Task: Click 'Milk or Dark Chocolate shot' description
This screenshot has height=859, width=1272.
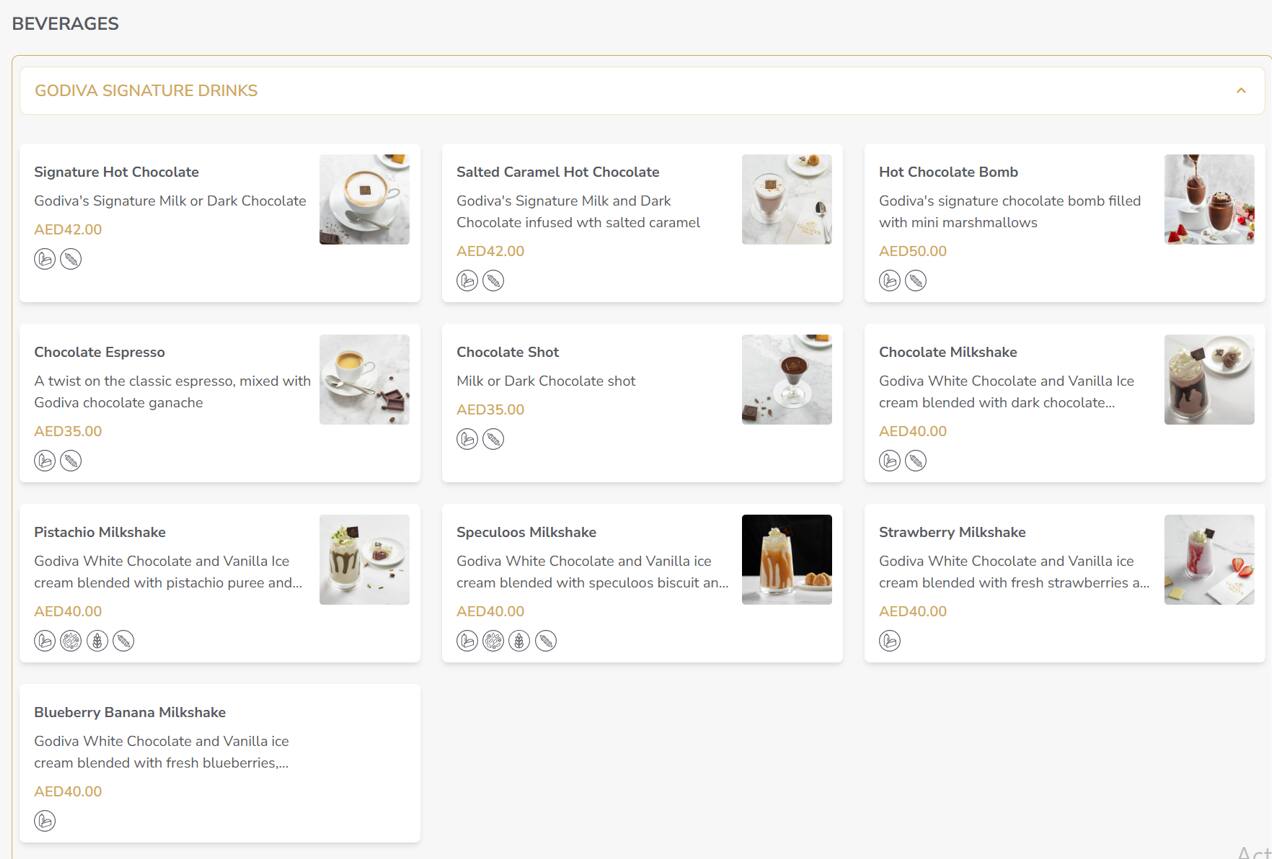Action: 546,381
